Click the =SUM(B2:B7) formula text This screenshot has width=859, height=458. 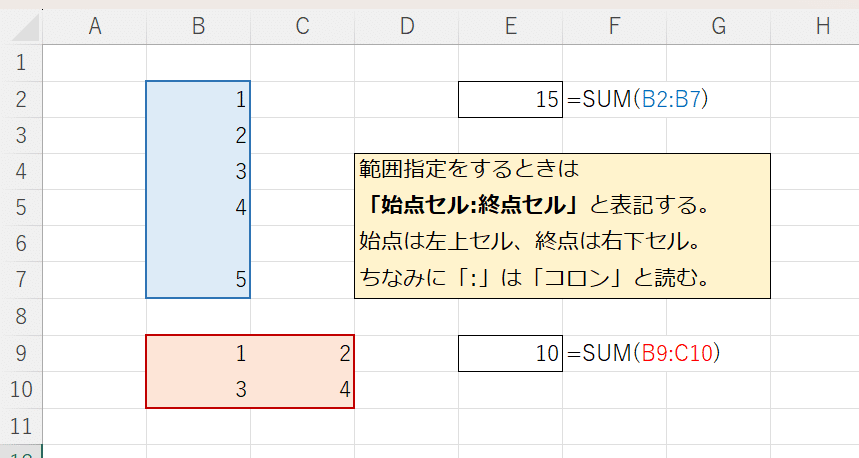click(x=638, y=99)
